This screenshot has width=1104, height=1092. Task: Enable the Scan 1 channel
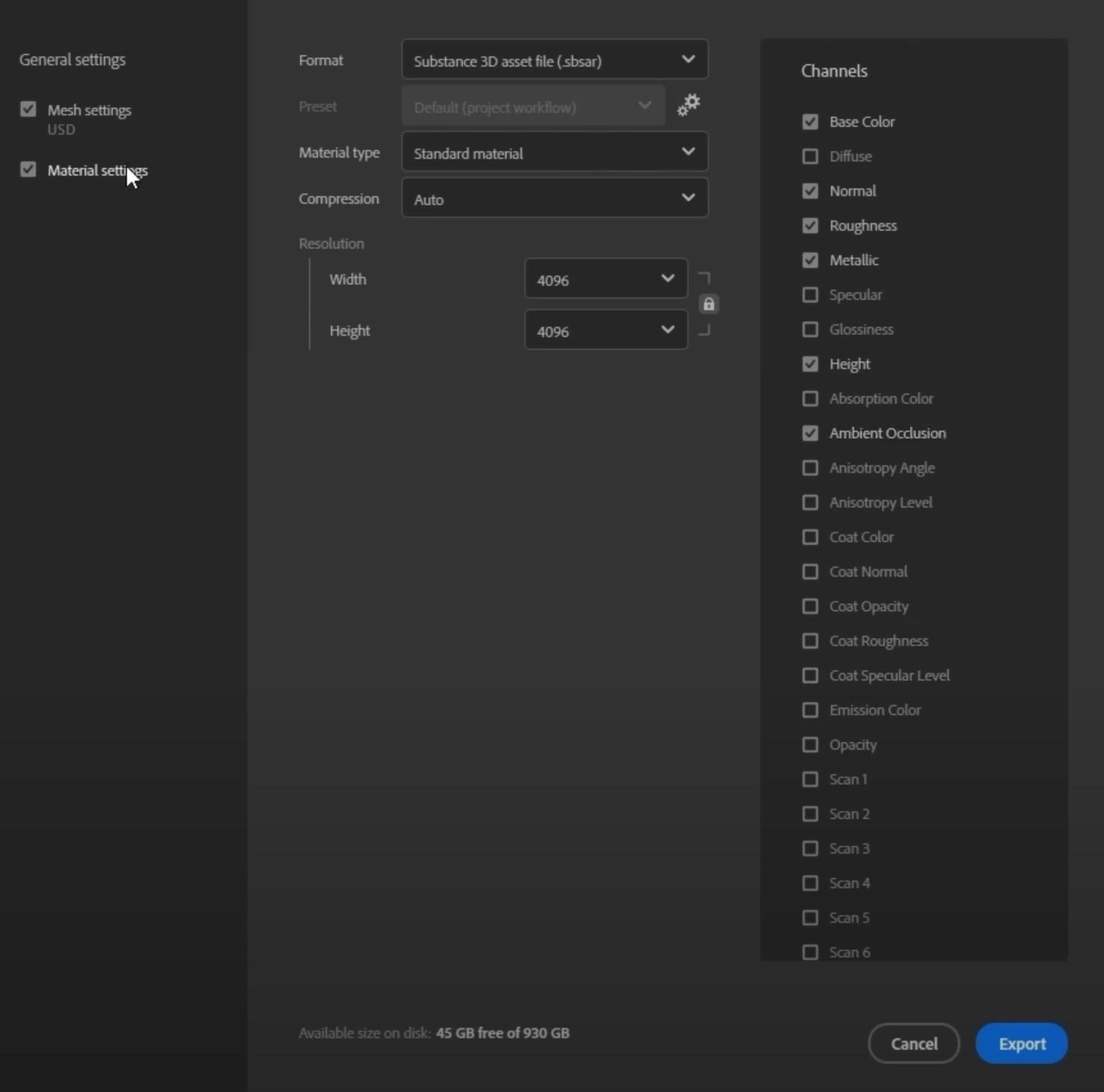810,779
